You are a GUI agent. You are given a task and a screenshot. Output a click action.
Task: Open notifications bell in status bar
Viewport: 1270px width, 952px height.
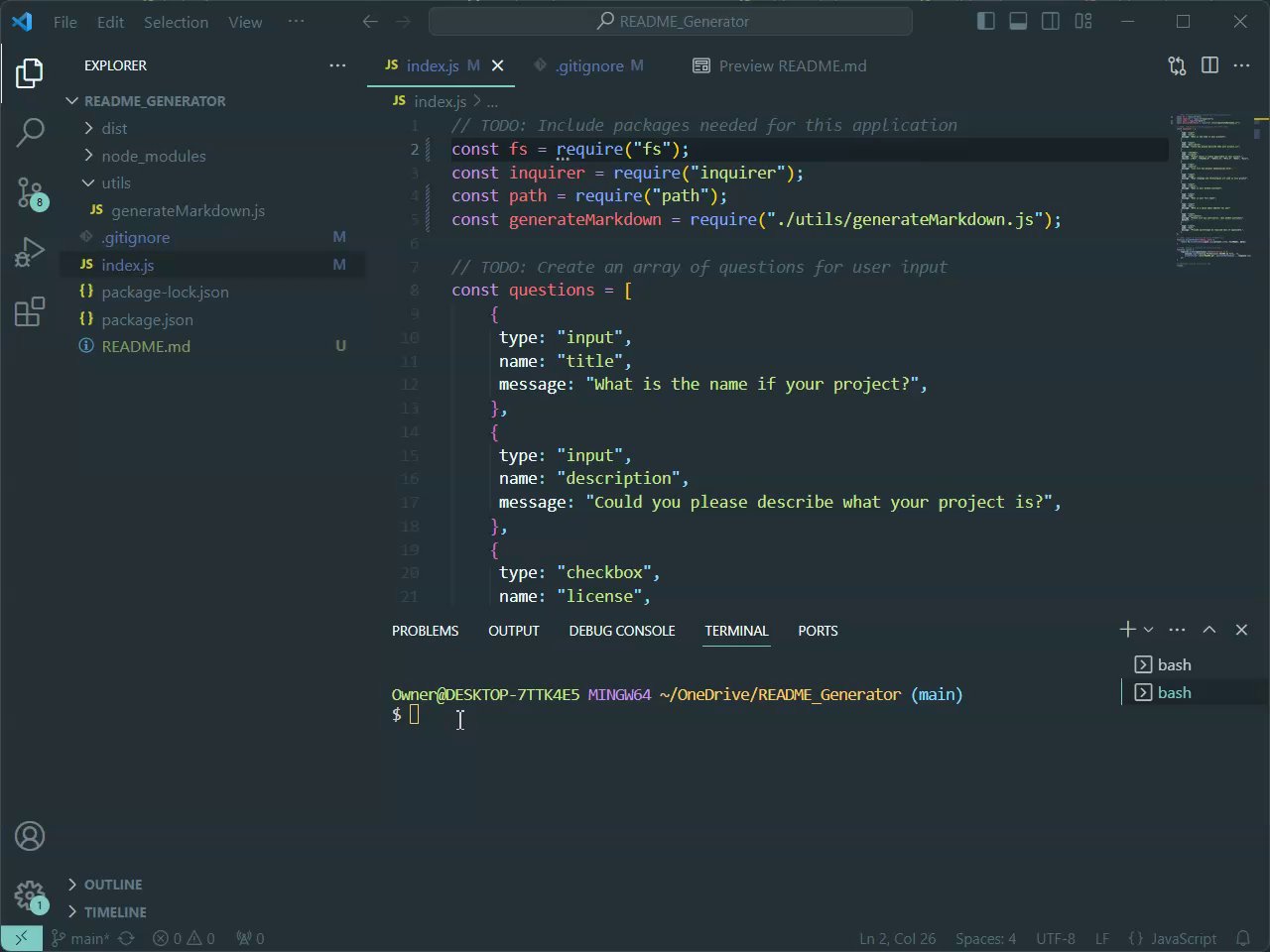(1243, 938)
